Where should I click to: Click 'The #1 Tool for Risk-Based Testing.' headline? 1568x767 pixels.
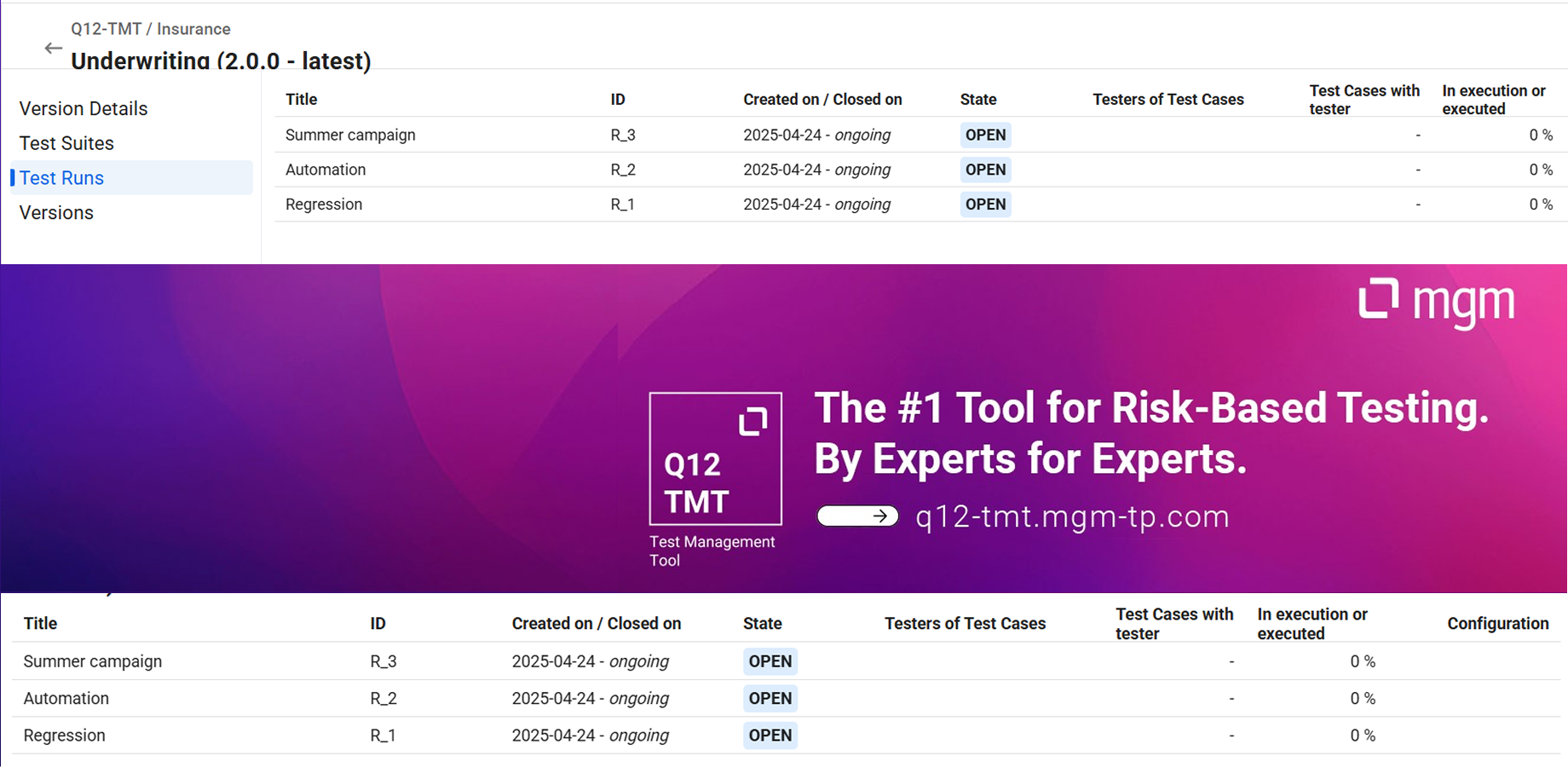(1151, 407)
